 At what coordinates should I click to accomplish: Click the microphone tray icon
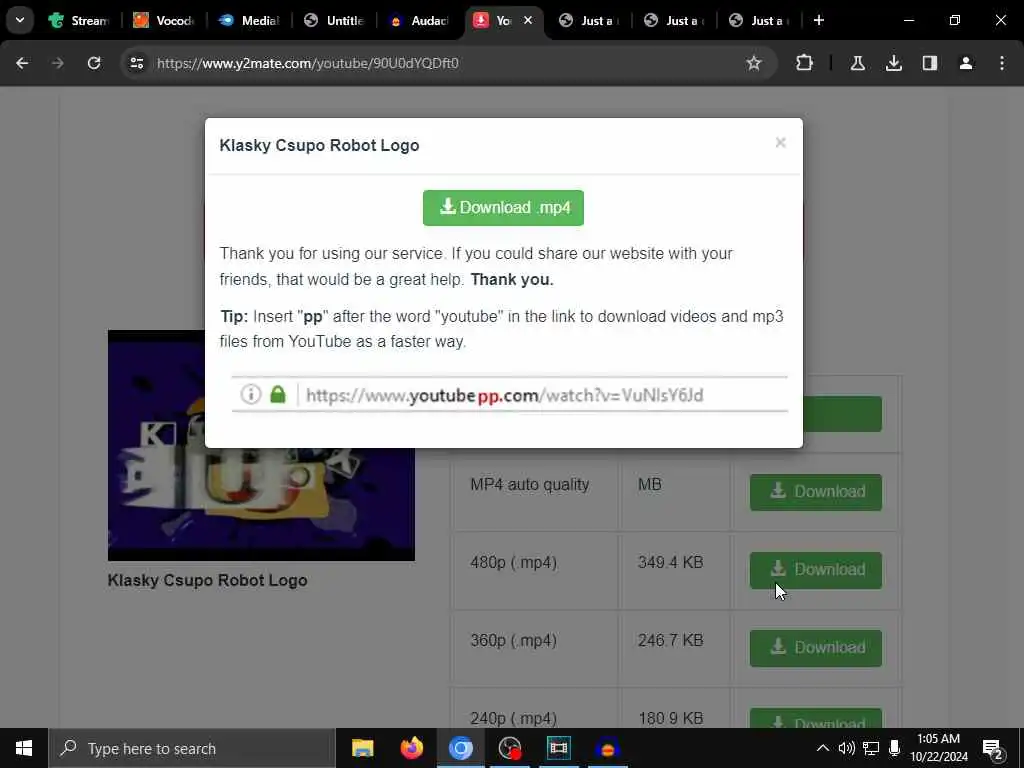coord(895,748)
